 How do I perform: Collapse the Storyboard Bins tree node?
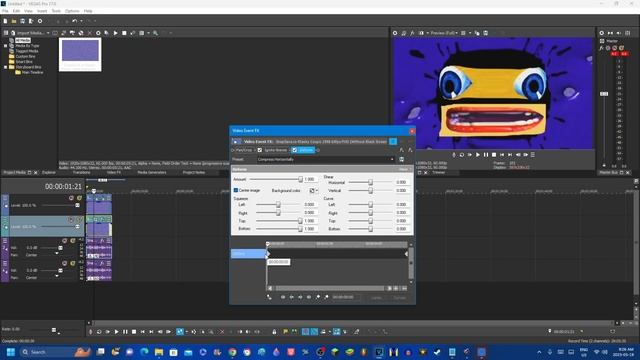[x=6, y=67]
